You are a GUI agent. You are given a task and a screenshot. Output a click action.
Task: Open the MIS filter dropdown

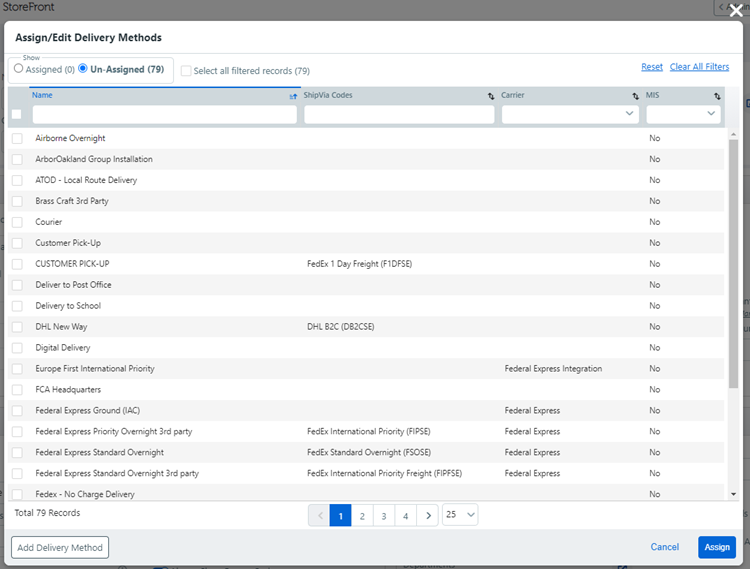683,114
